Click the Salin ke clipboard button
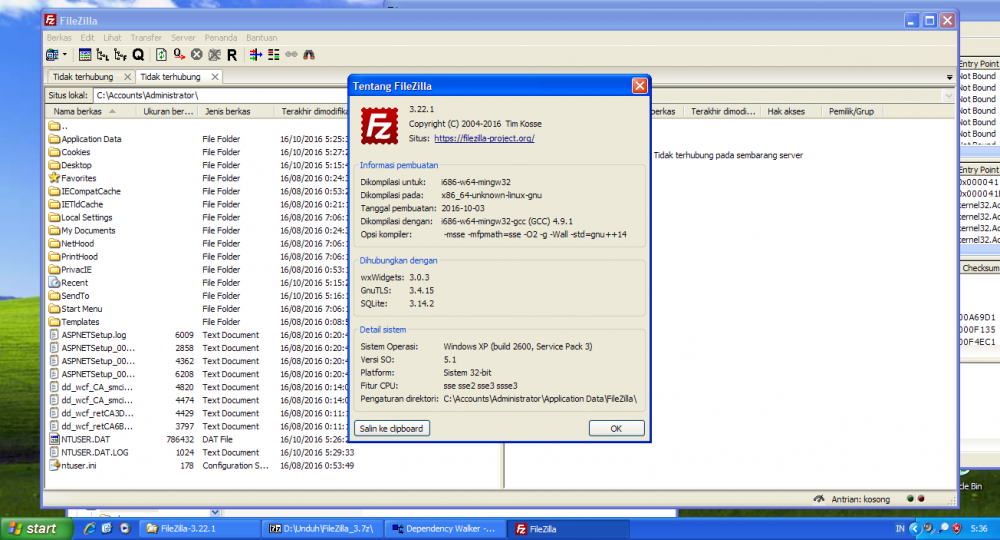The image size is (1000, 540). pyautogui.click(x=392, y=428)
